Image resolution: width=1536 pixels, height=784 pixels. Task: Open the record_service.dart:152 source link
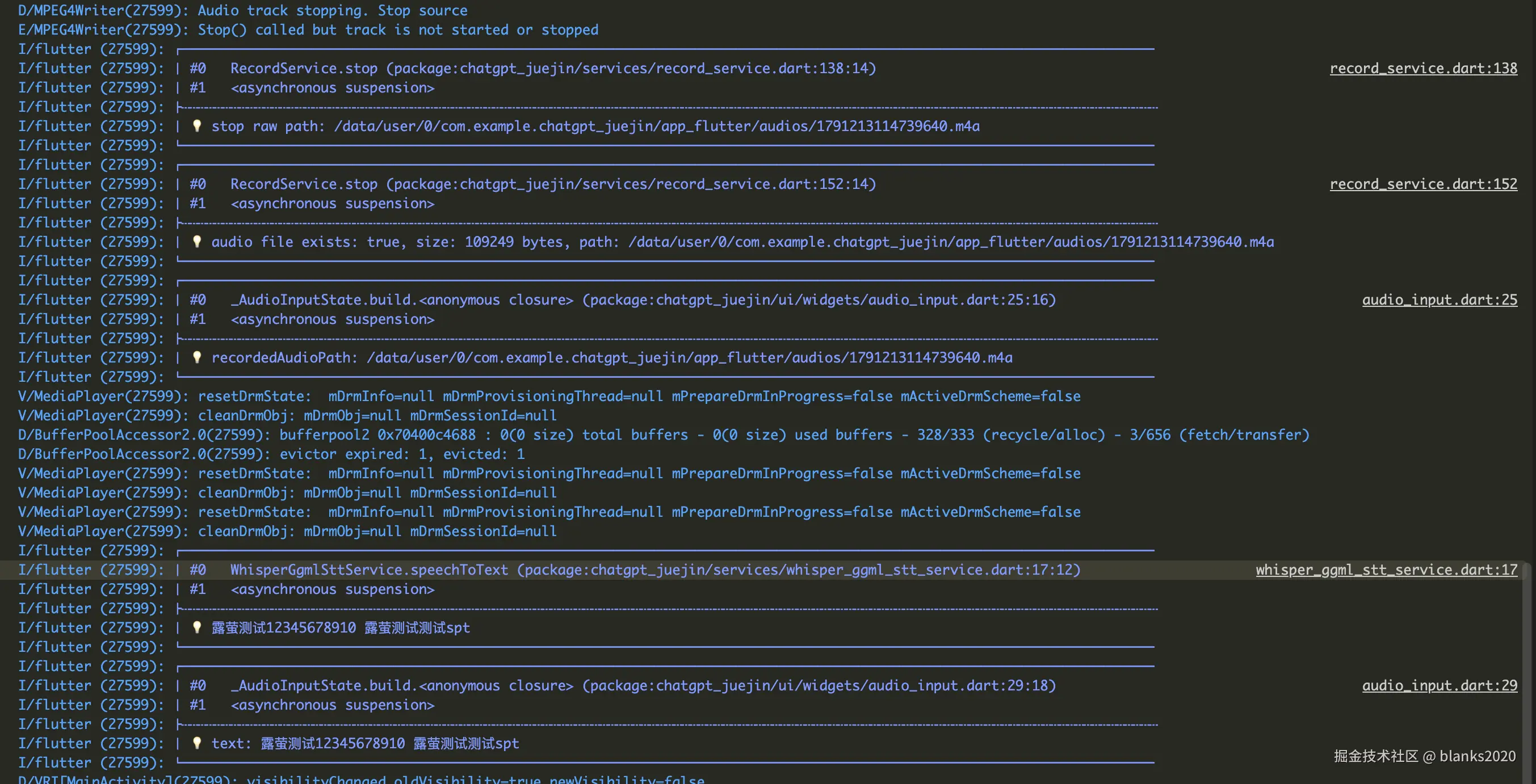(1423, 184)
